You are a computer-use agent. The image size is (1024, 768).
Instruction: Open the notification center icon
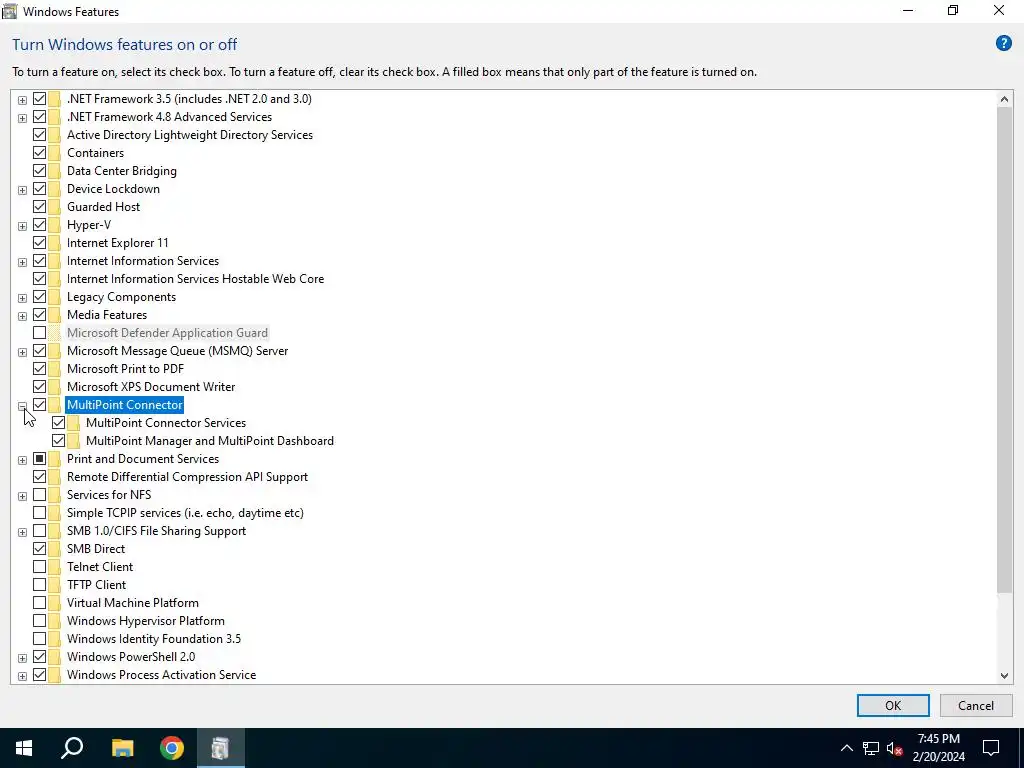(x=991, y=748)
